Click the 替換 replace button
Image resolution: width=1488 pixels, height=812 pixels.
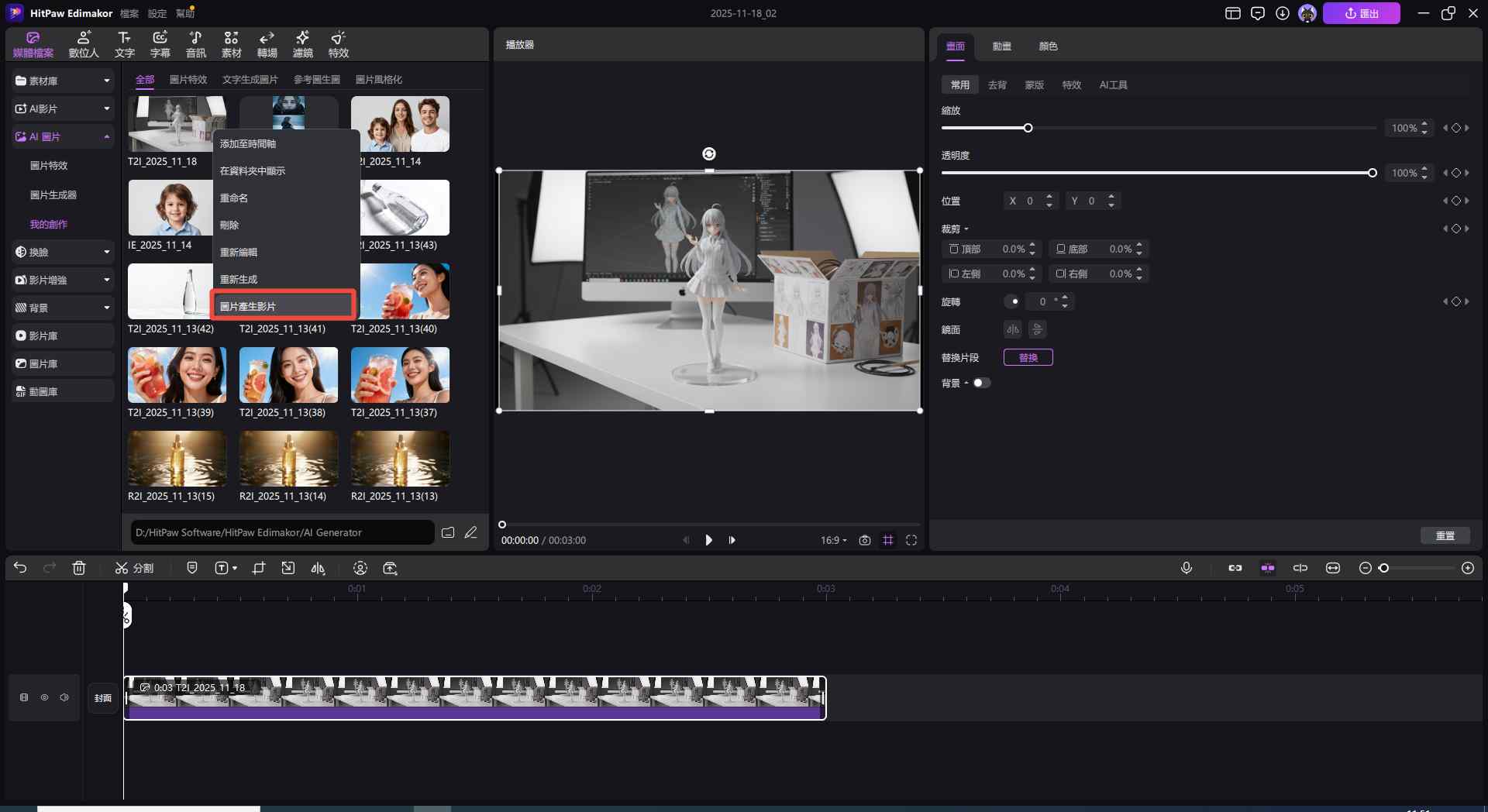click(x=1028, y=357)
